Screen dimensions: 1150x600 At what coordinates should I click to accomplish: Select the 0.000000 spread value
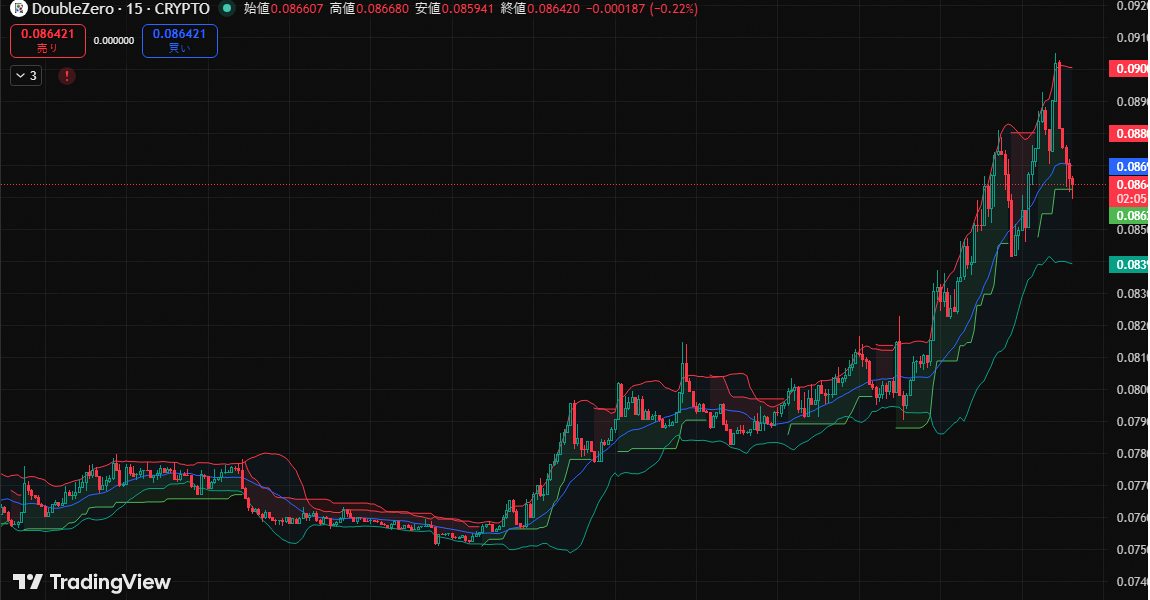pyautogui.click(x=114, y=41)
